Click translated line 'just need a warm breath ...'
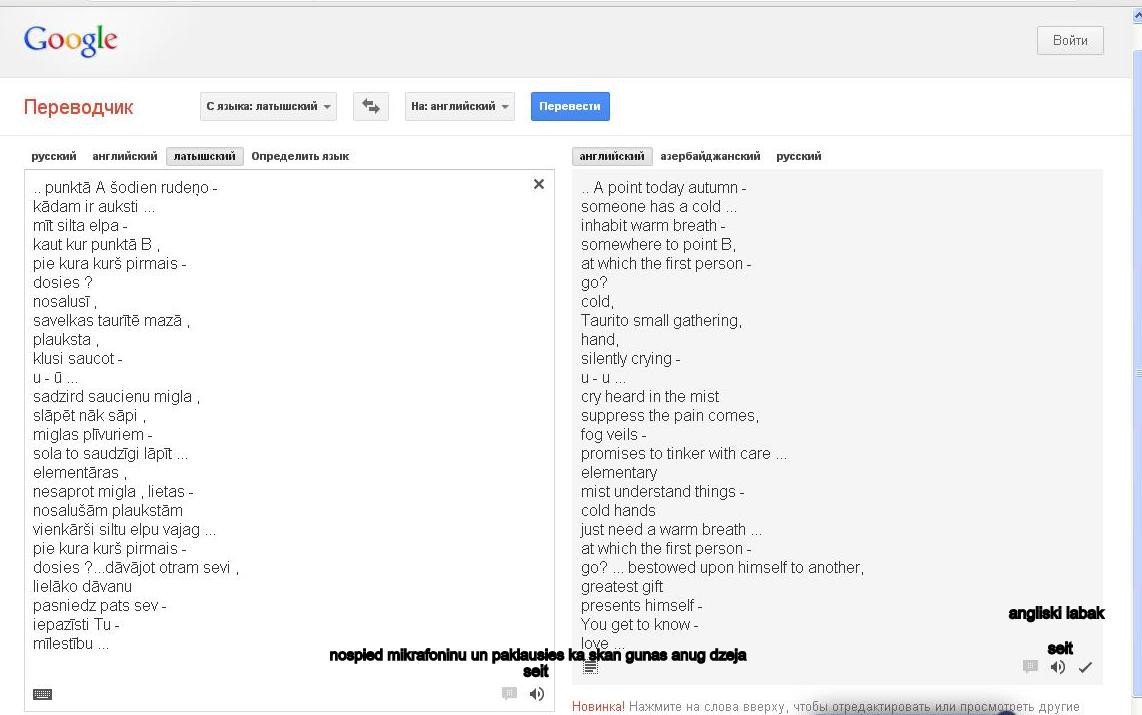1142x715 pixels. [672, 529]
